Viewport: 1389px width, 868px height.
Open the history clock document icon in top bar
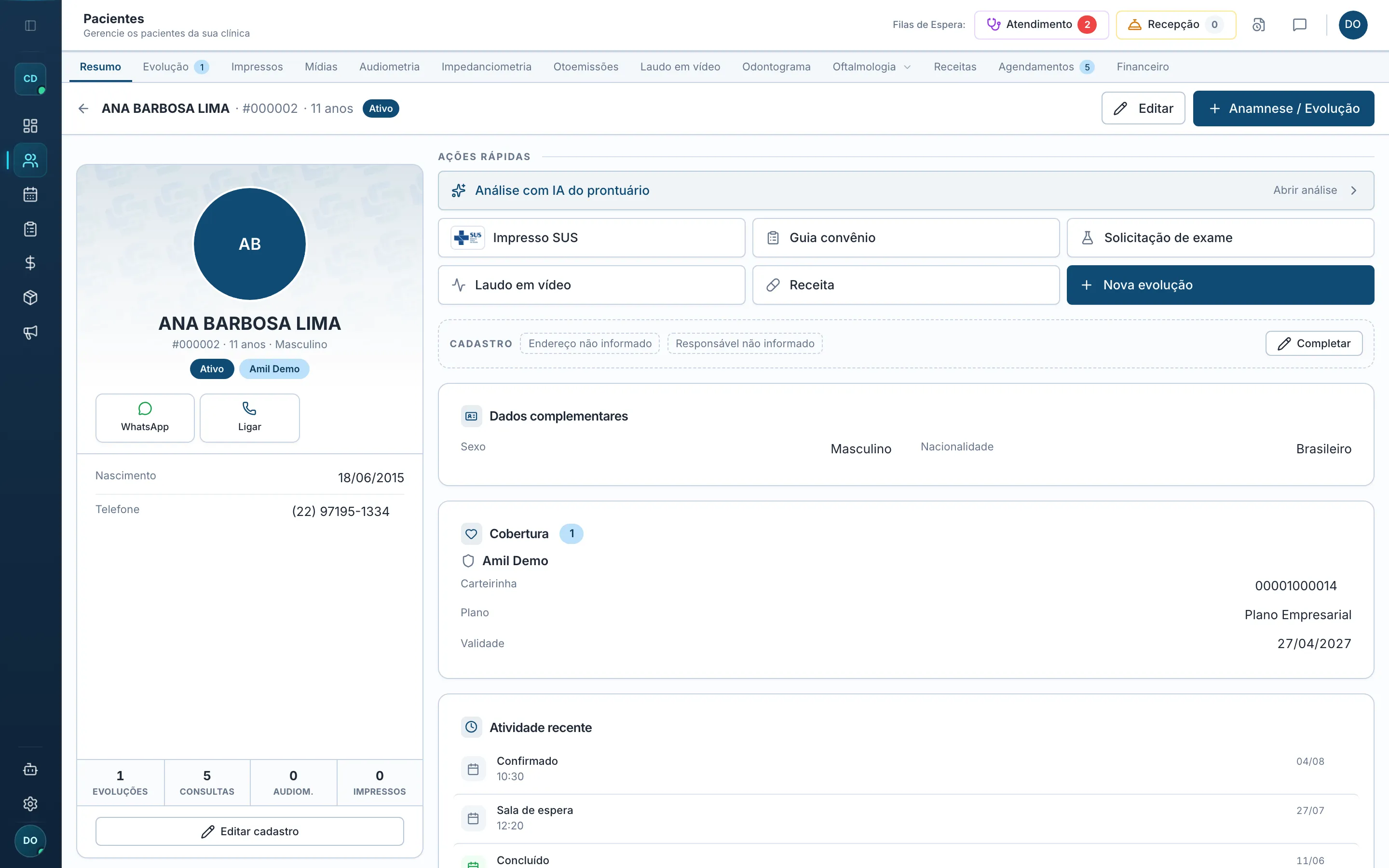pos(1258,25)
